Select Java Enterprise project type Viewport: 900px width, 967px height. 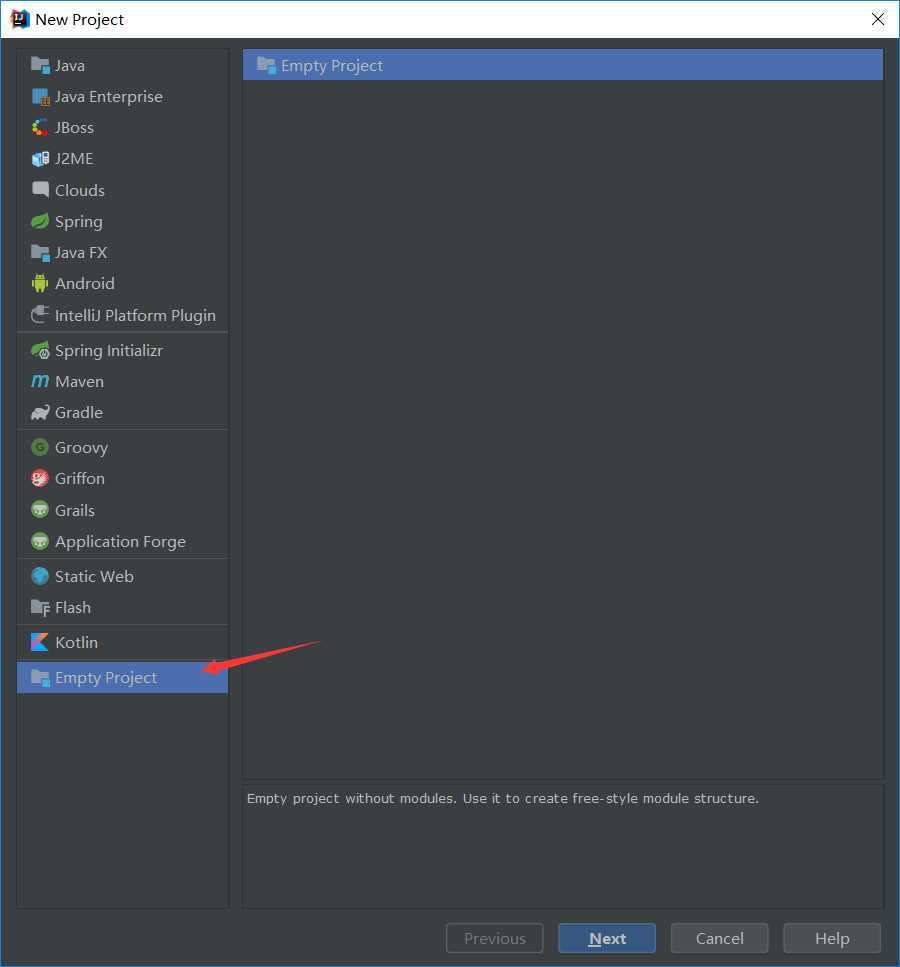coord(123,96)
